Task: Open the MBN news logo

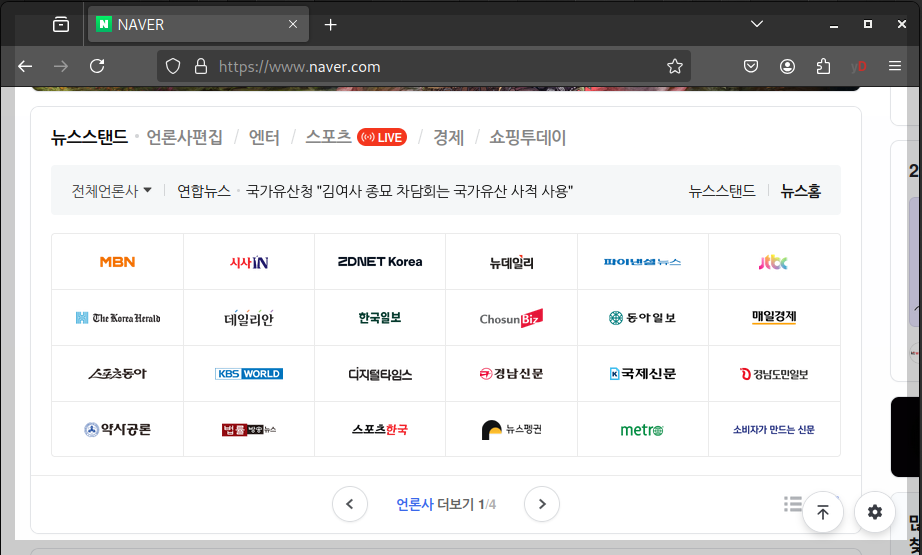Action: 118,262
